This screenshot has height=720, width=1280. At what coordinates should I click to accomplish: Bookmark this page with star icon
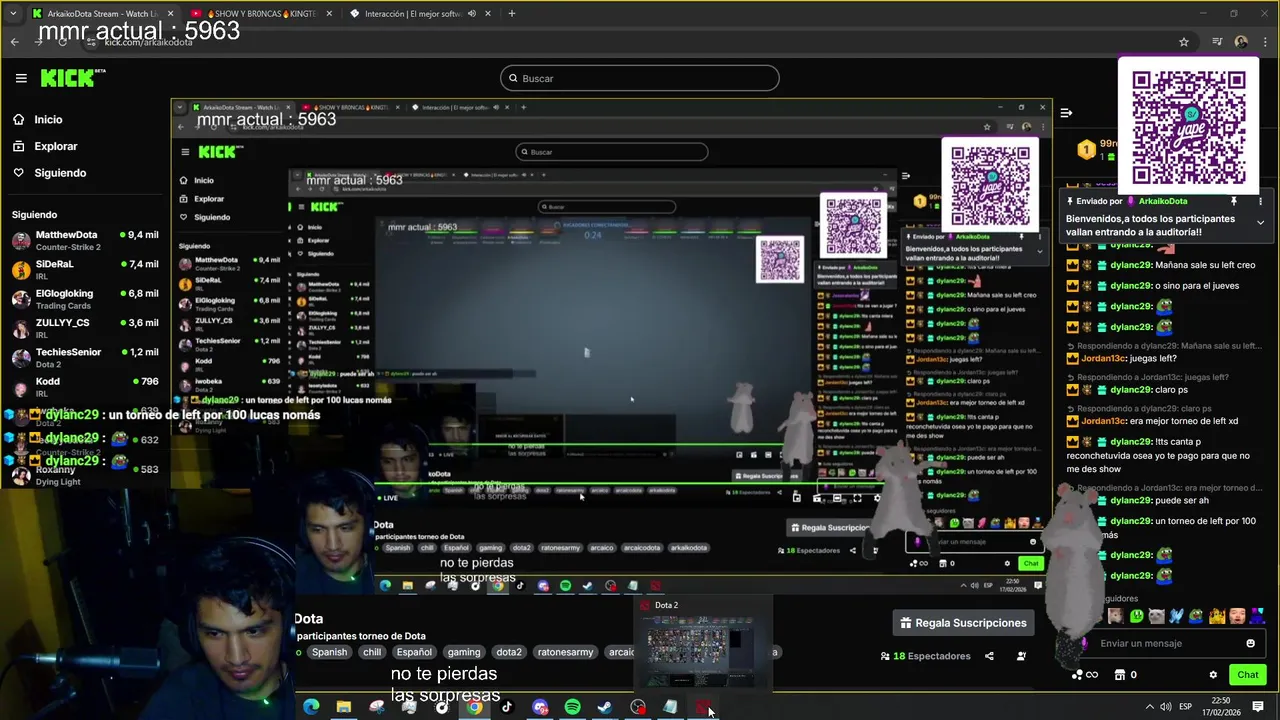pos(1184,42)
